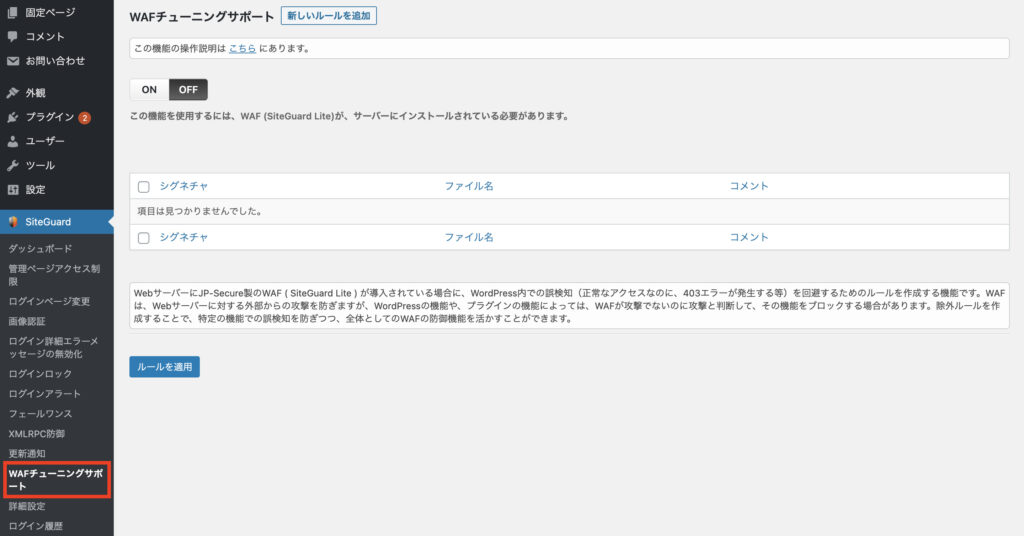The image size is (1024, 536).
Task: Select the OFF toggle button
Action: point(188,89)
